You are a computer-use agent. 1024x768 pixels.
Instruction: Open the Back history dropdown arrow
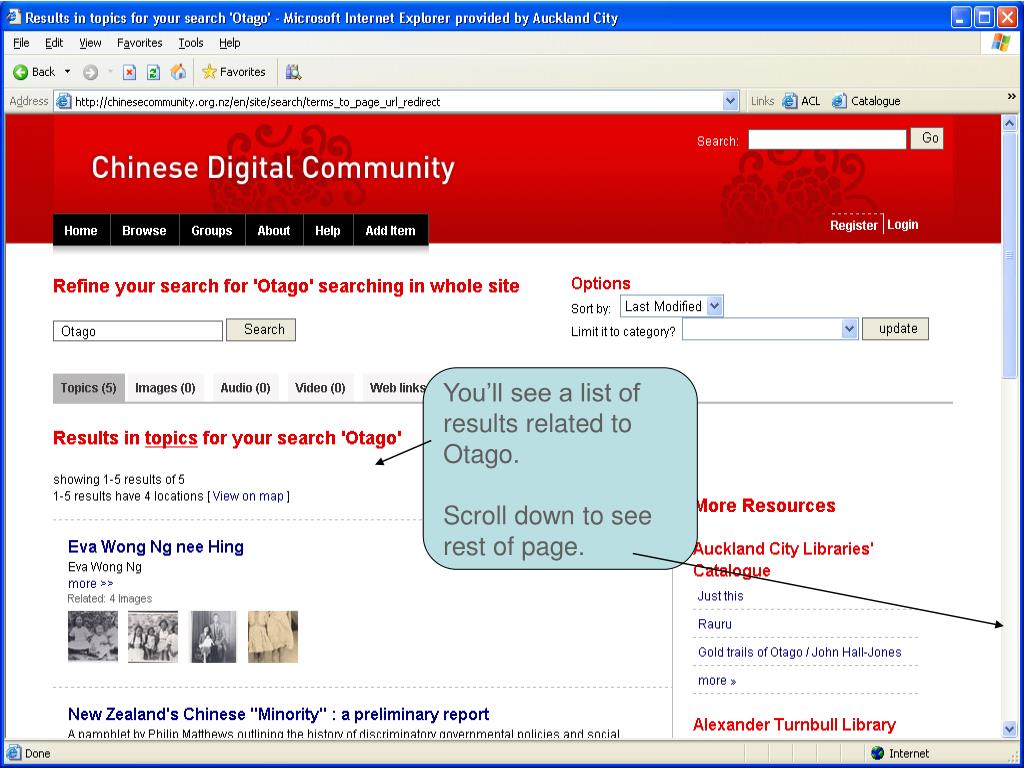[x=67, y=72]
